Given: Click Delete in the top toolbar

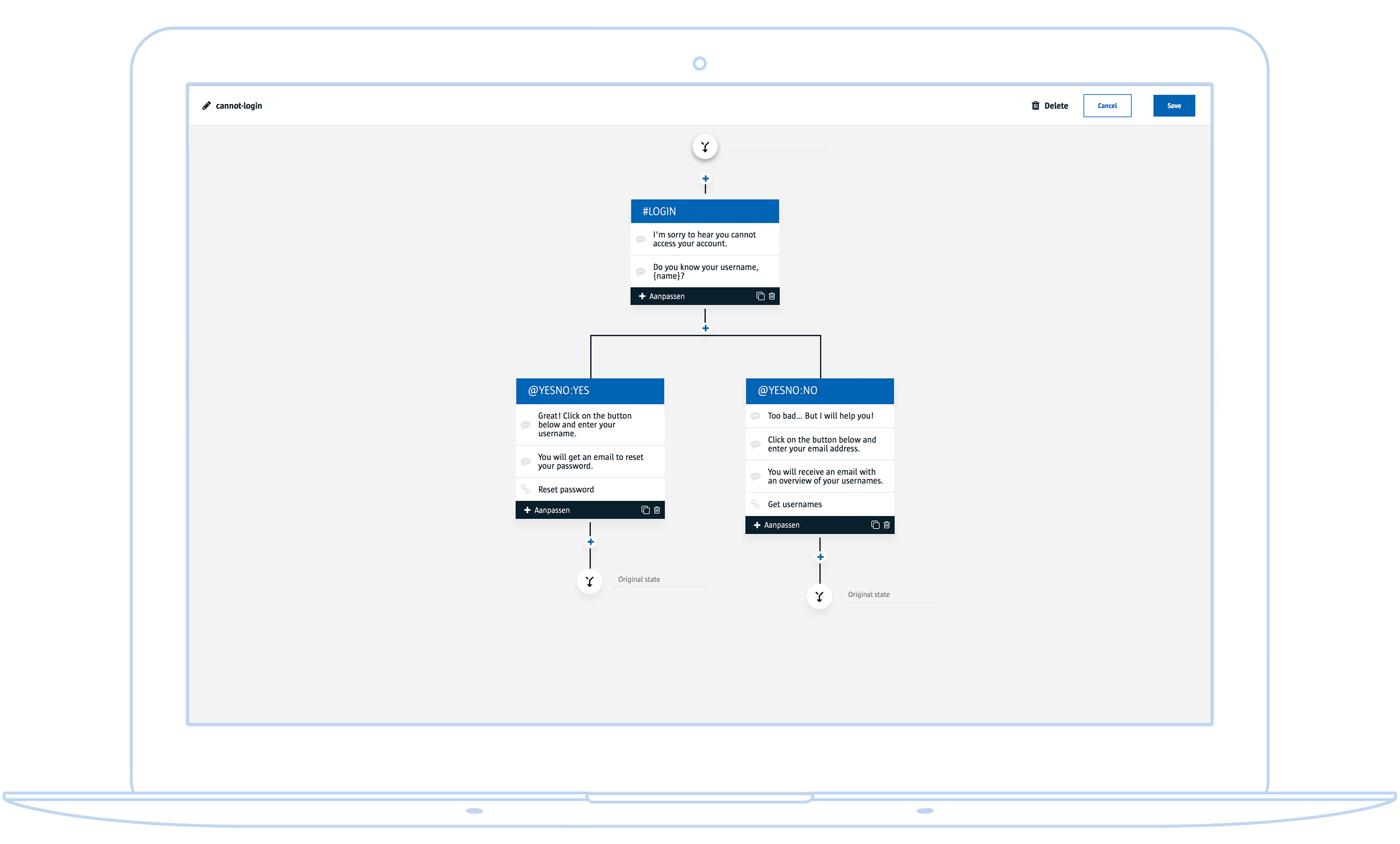Looking at the screenshot, I should coord(1056,105).
